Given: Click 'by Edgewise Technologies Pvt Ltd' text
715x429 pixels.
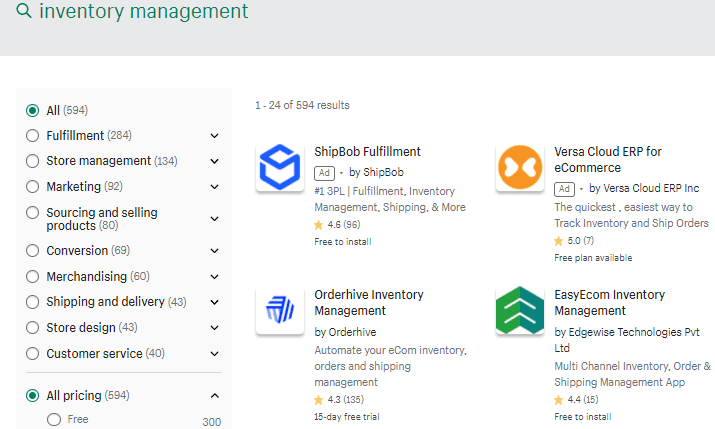Looking at the screenshot, I should pos(627,340).
